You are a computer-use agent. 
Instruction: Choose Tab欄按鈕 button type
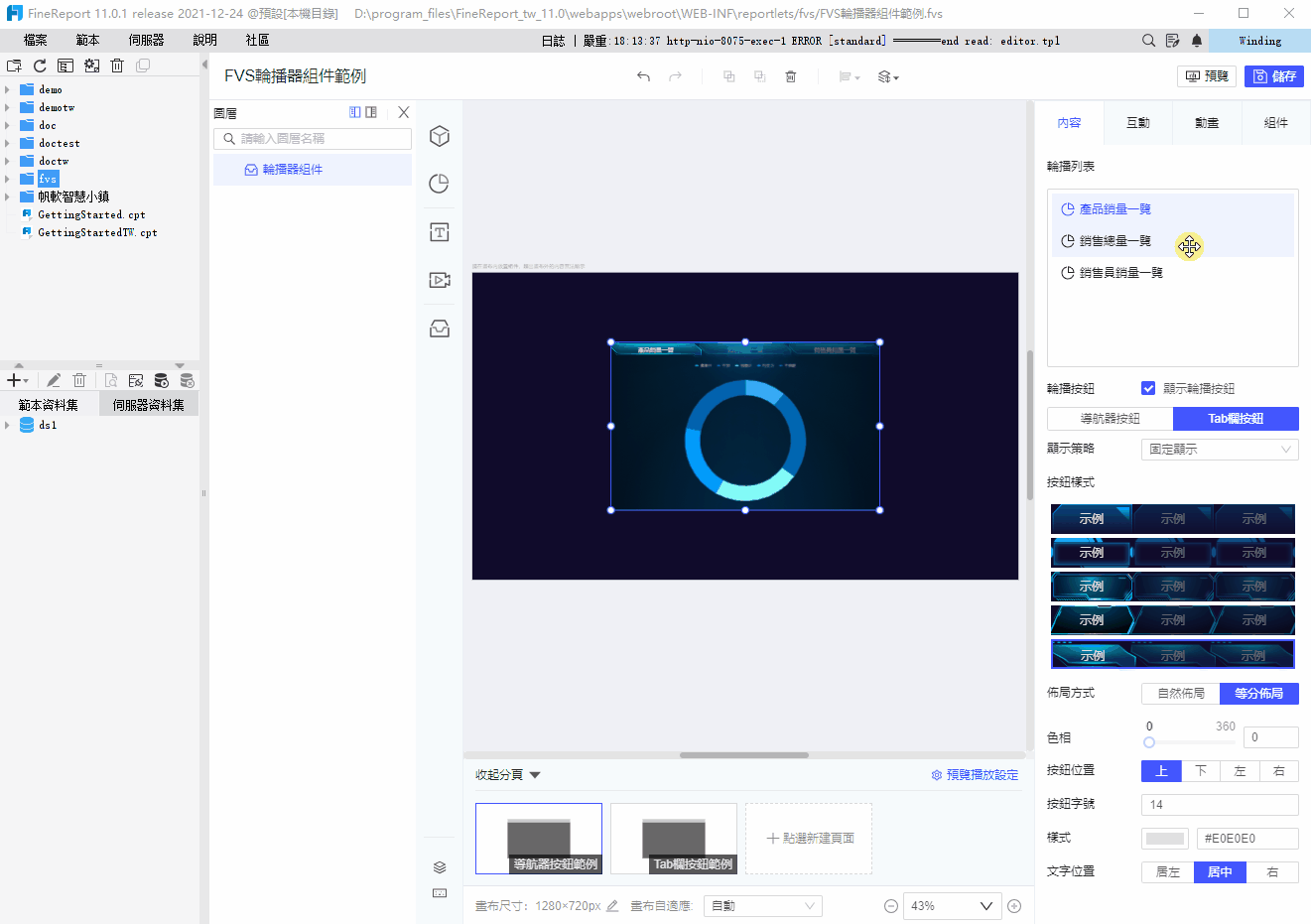tap(1236, 419)
